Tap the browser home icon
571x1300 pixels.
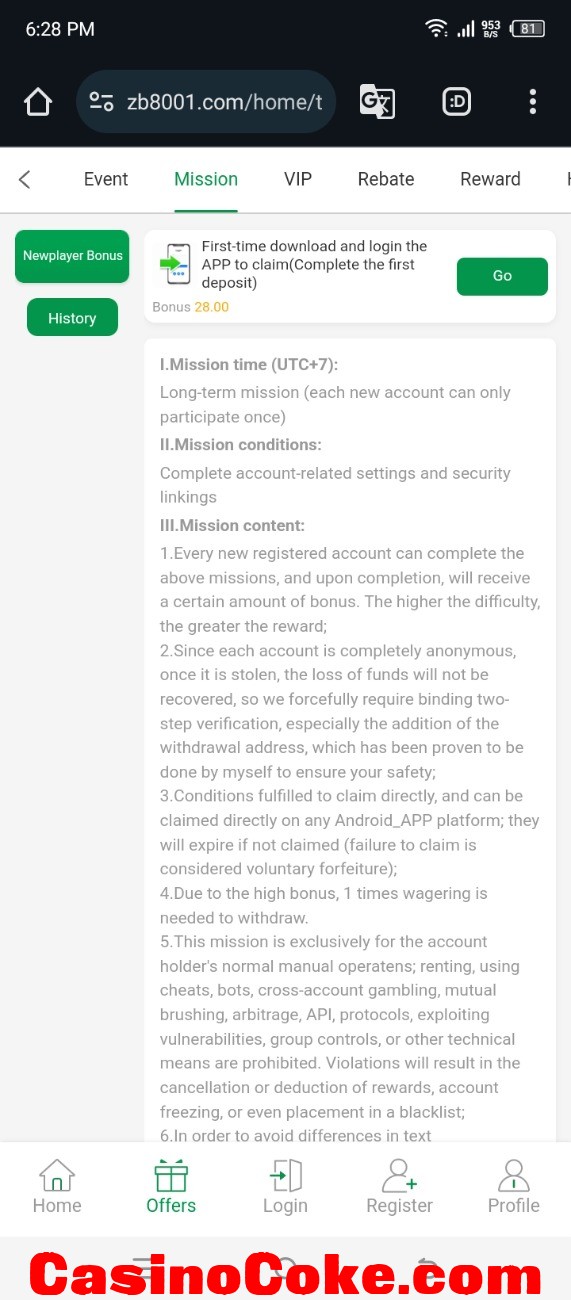tap(38, 102)
